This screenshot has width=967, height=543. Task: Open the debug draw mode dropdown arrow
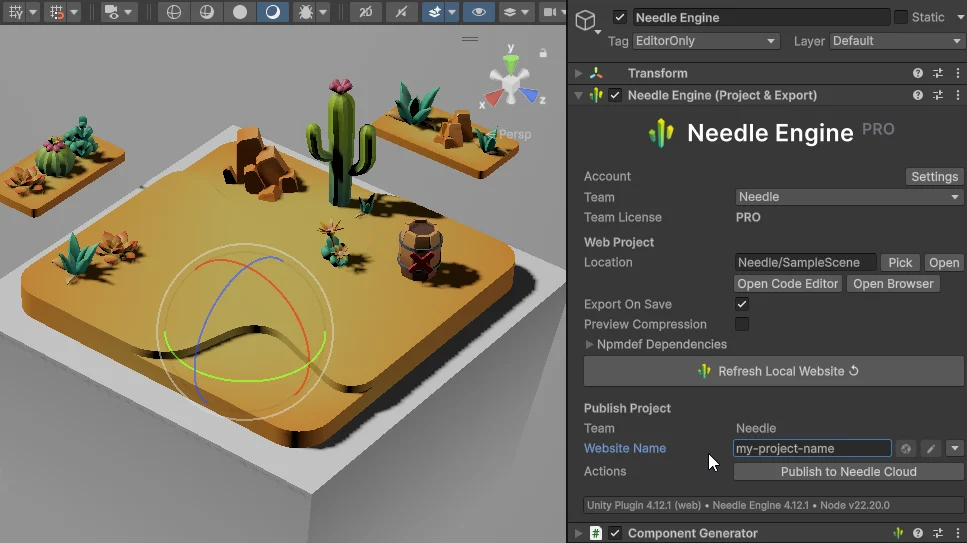pyautogui.click(x=323, y=12)
